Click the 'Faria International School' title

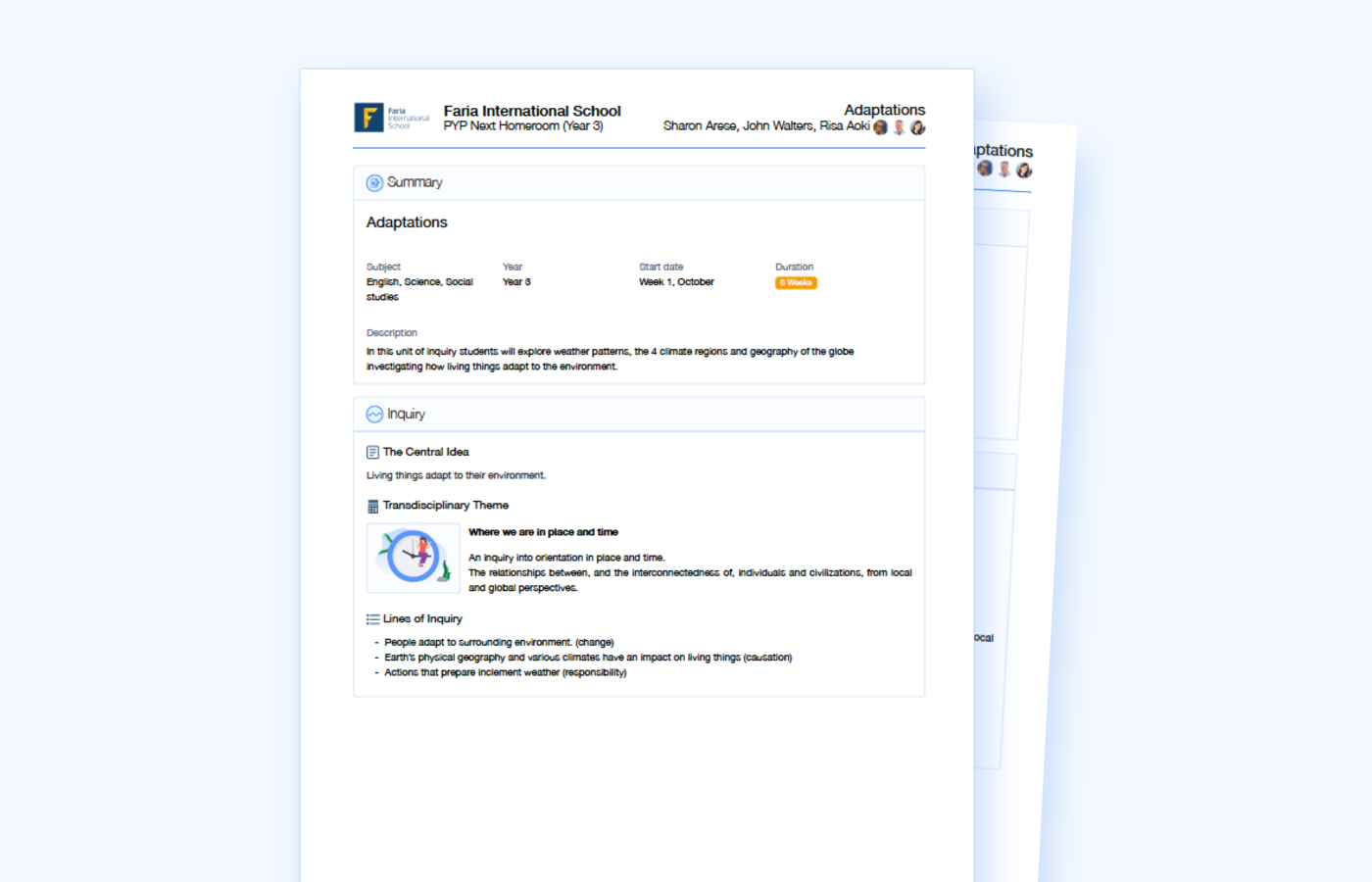(532, 111)
